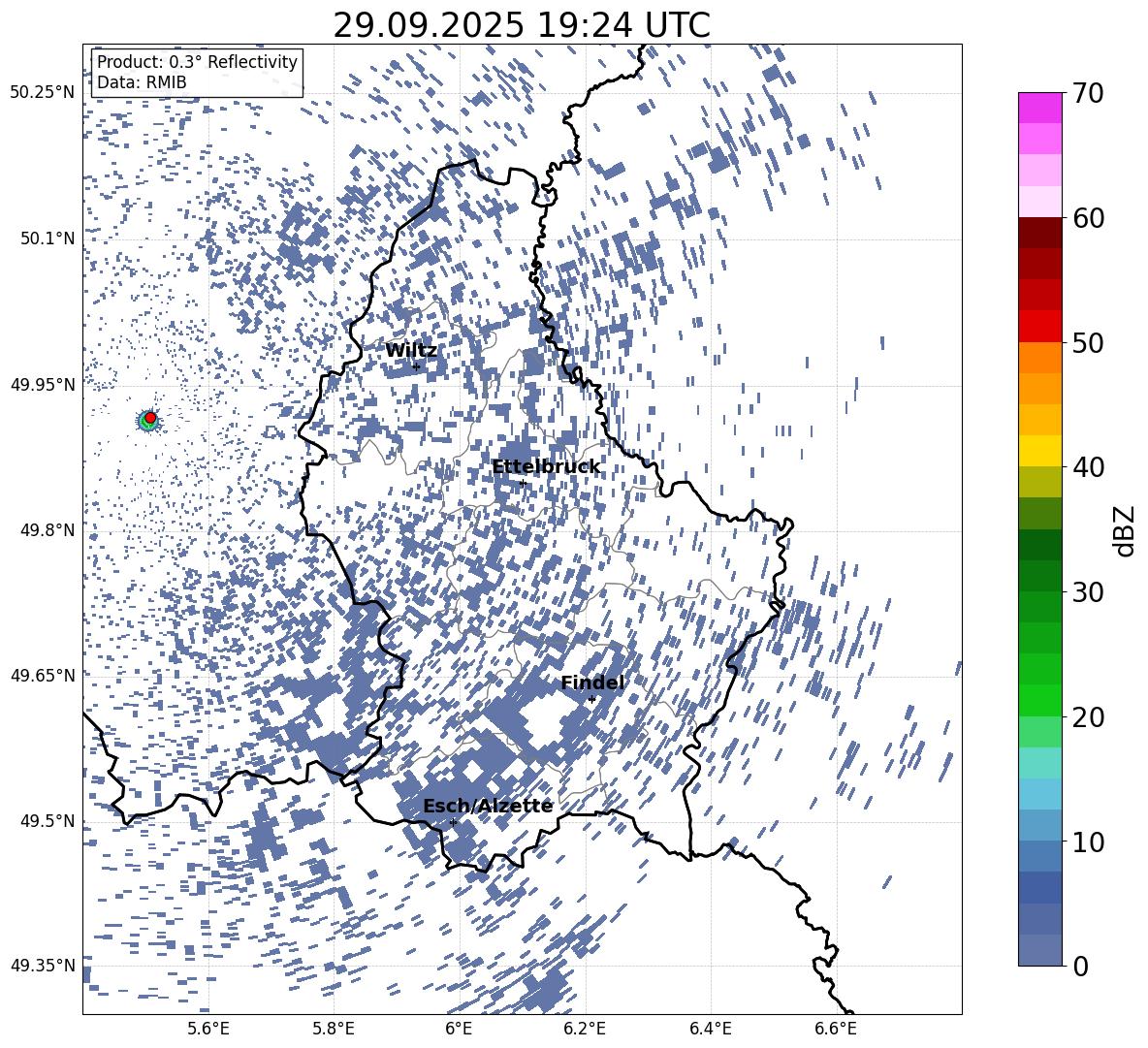Screen dimensions: 1148x1048
Task: Click the colorbar tick label 40
Action: coord(1089,467)
